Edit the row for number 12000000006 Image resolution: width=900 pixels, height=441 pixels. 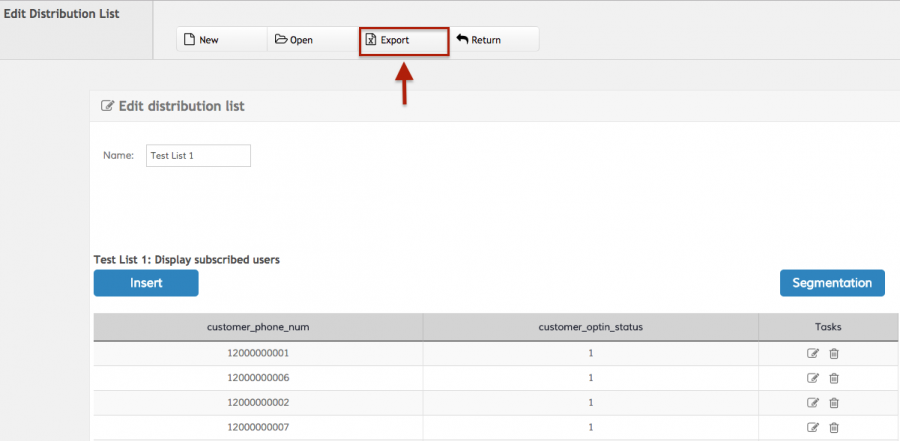coord(813,378)
